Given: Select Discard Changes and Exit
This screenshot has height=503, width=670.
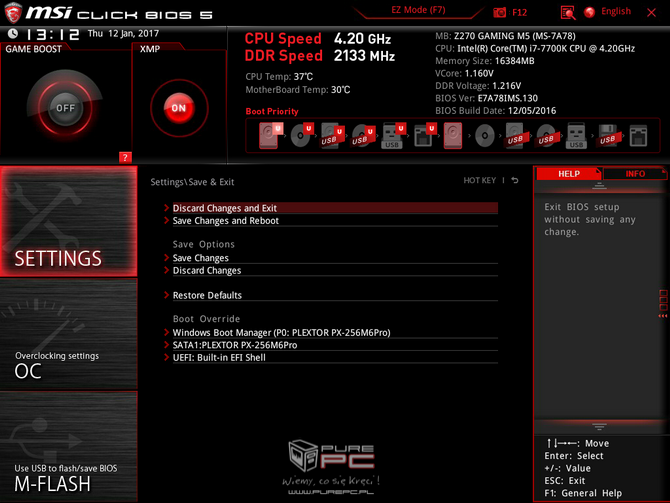Looking at the screenshot, I should [x=335, y=208].
